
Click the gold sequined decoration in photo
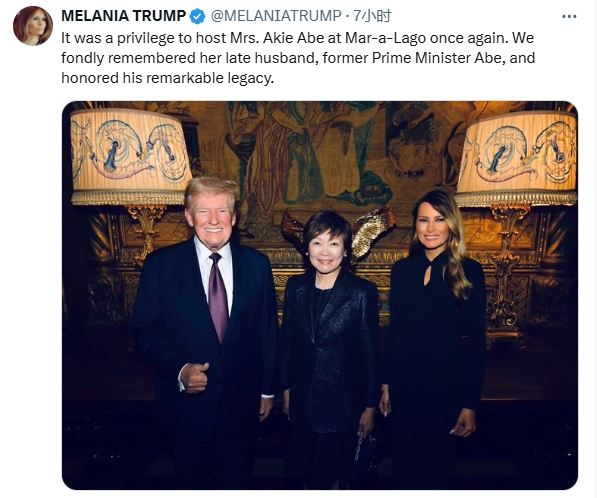tap(371, 230)
